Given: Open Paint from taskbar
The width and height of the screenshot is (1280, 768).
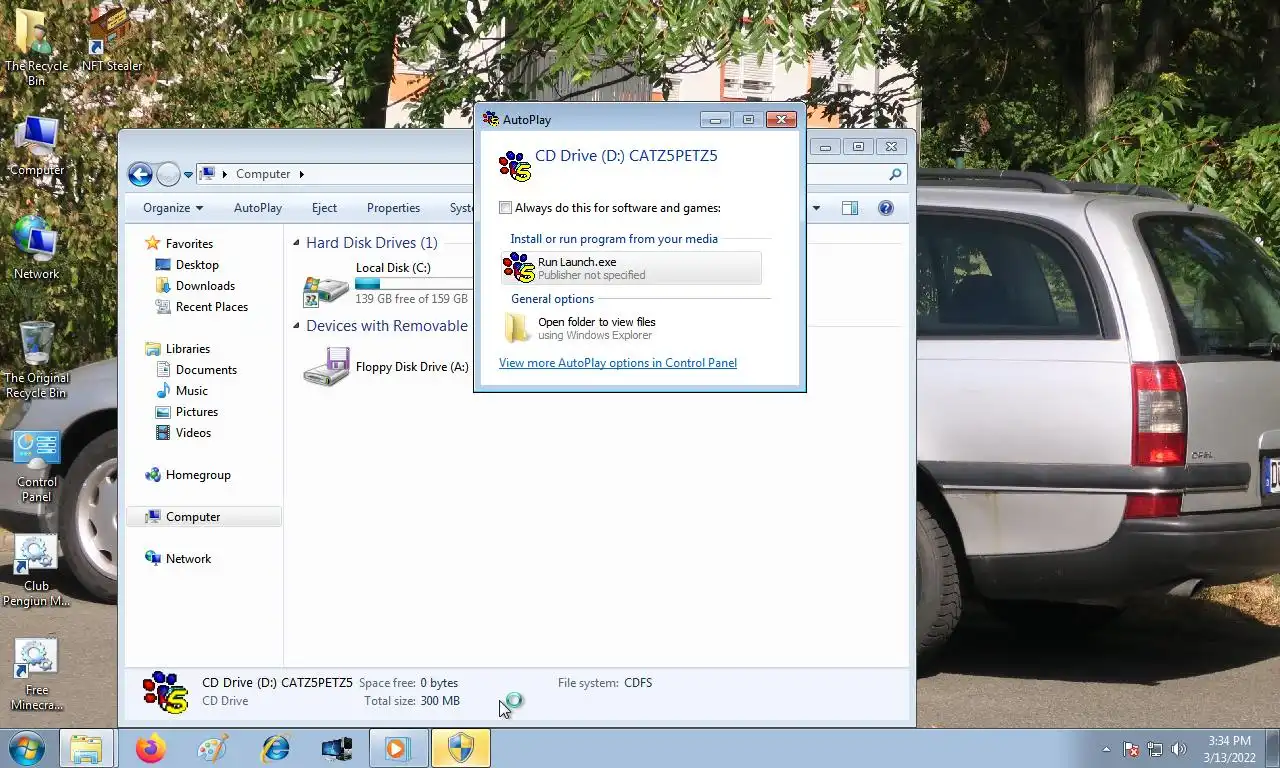Looking at the screenshot, I should (x=212, y=748).
